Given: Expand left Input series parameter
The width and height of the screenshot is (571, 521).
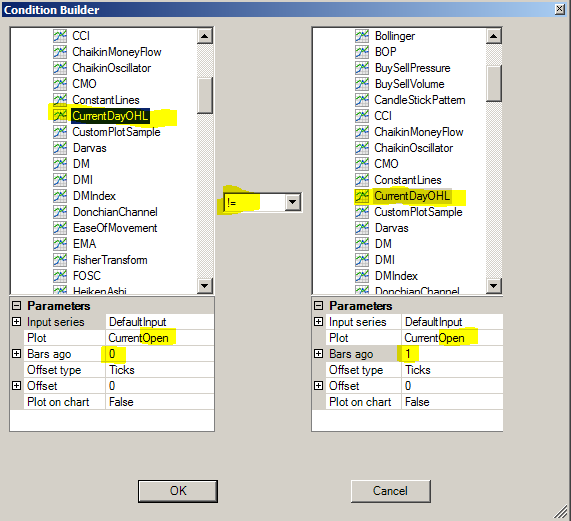Looking at the screenshot, I should tap(16, 321).
